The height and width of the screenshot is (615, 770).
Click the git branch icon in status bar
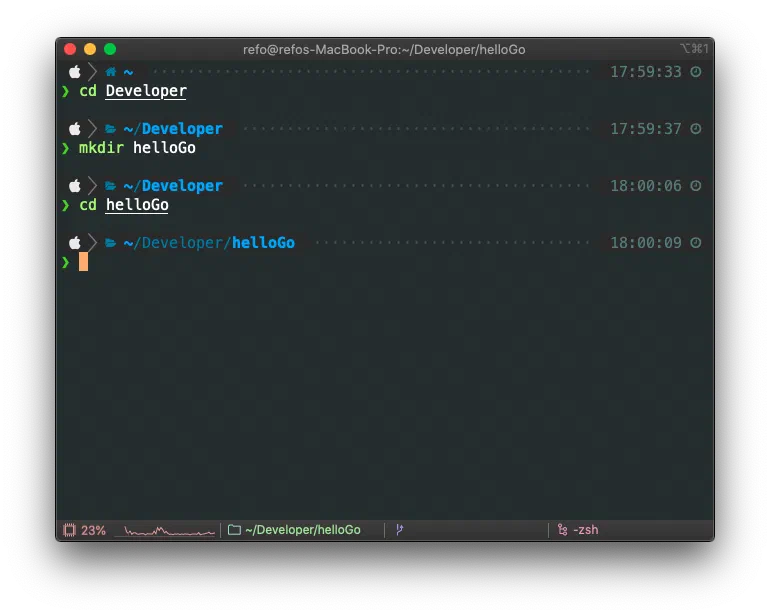tap(399, 530)
